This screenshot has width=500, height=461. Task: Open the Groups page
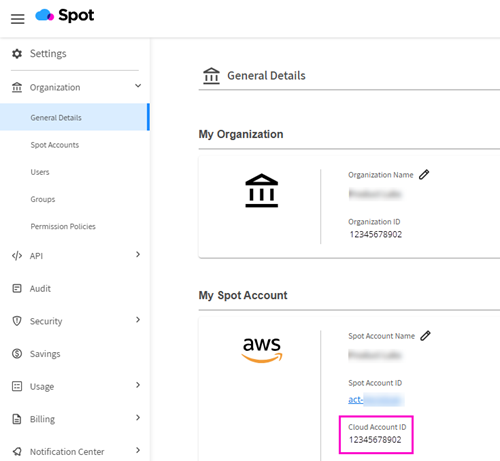pos(43,199)
